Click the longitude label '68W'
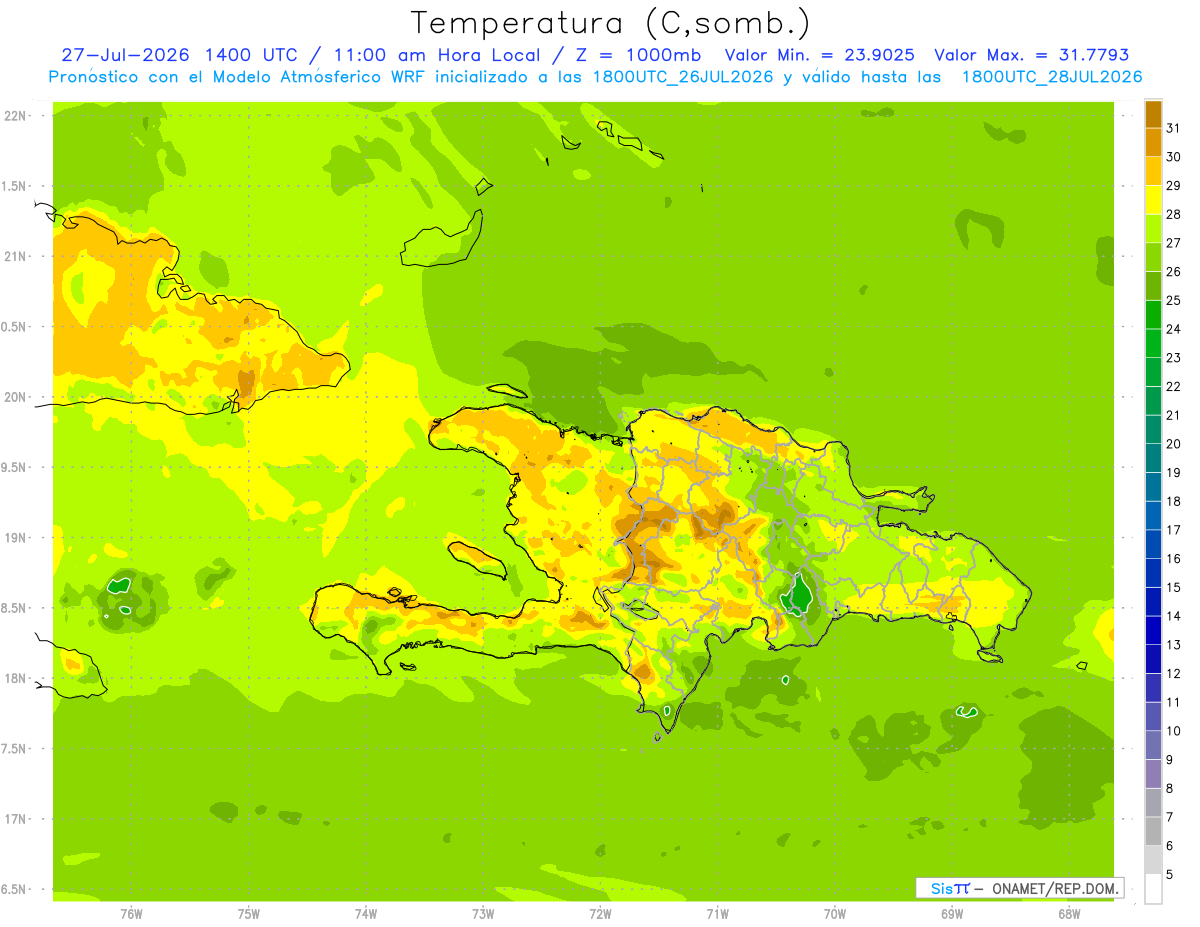The image size is (1200, 927). [1069, 915]
